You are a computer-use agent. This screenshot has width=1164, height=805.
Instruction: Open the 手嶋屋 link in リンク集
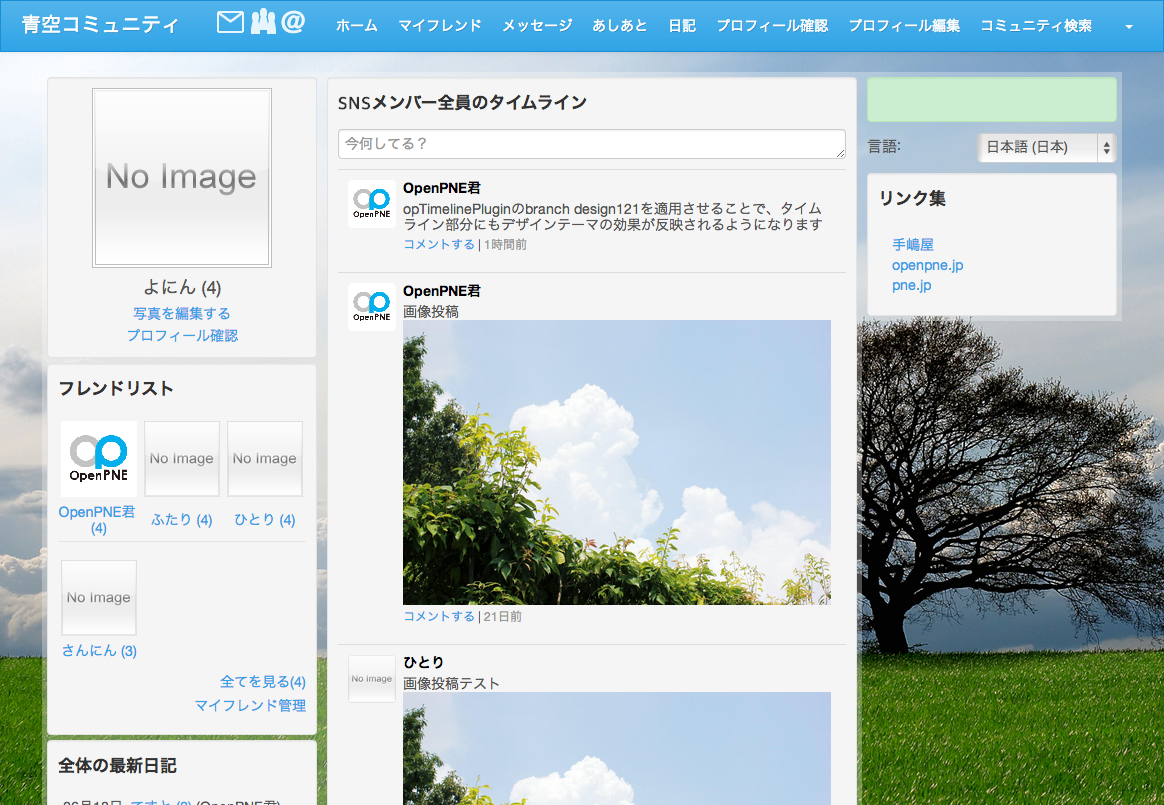pos(912,244)
